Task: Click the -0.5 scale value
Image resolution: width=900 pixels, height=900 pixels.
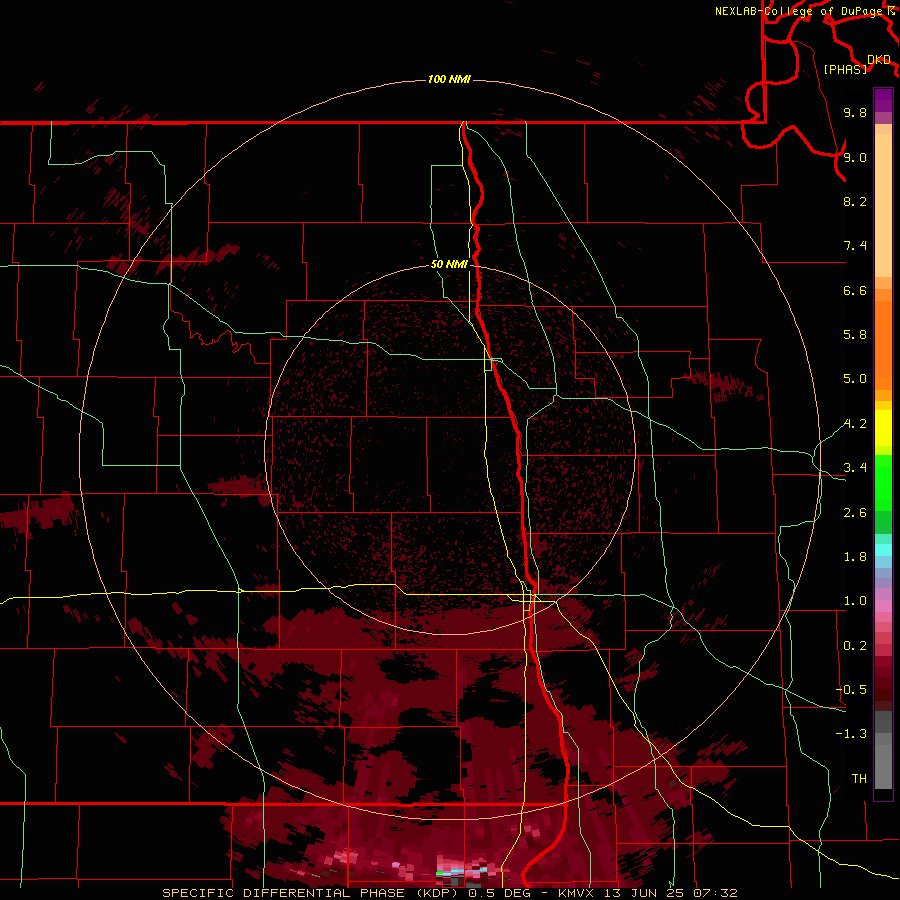Action: (x=851, y=690)
